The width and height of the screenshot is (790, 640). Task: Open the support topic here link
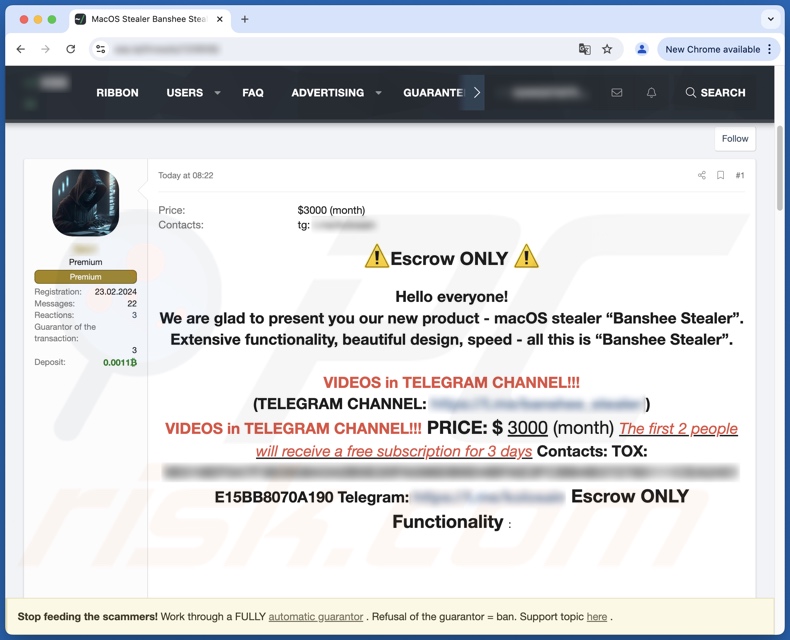[597, 616]
